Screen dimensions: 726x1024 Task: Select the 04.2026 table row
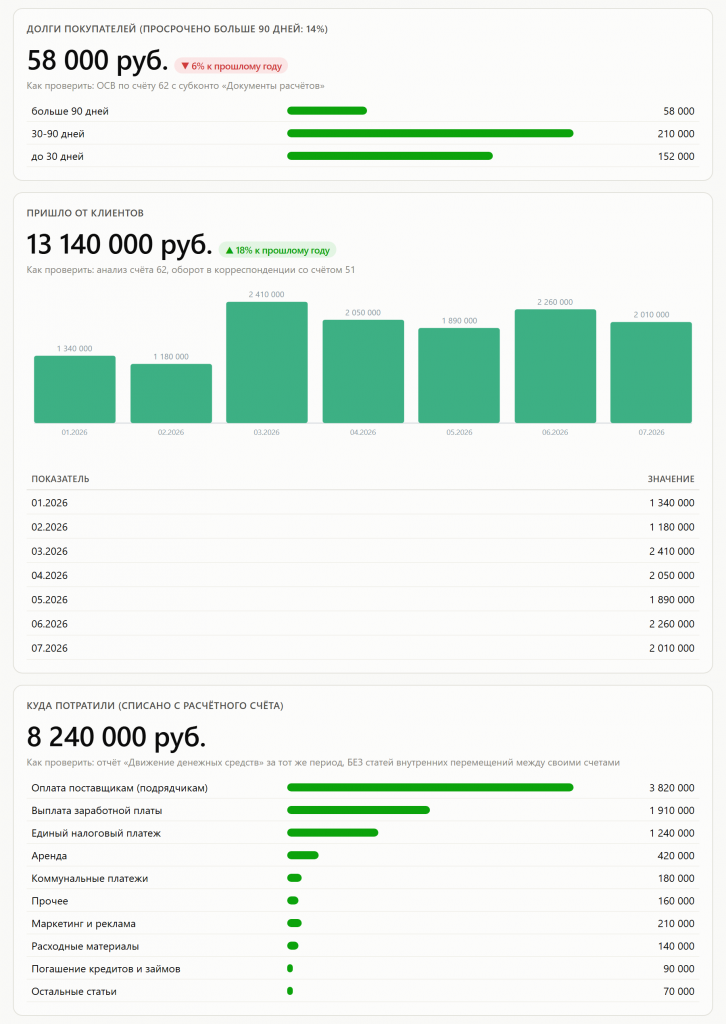coord(363,575)
